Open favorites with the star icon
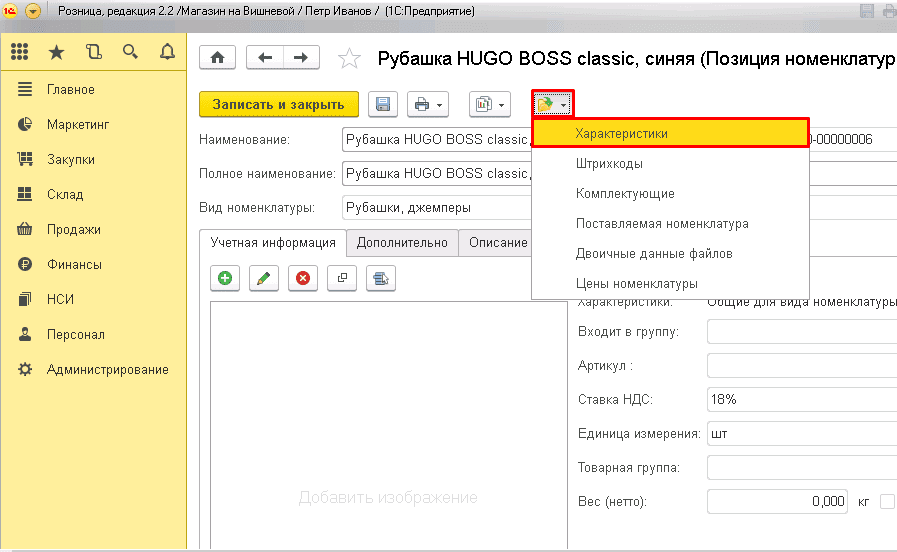Viewport: 897px width, 552px height. (57, 52)
